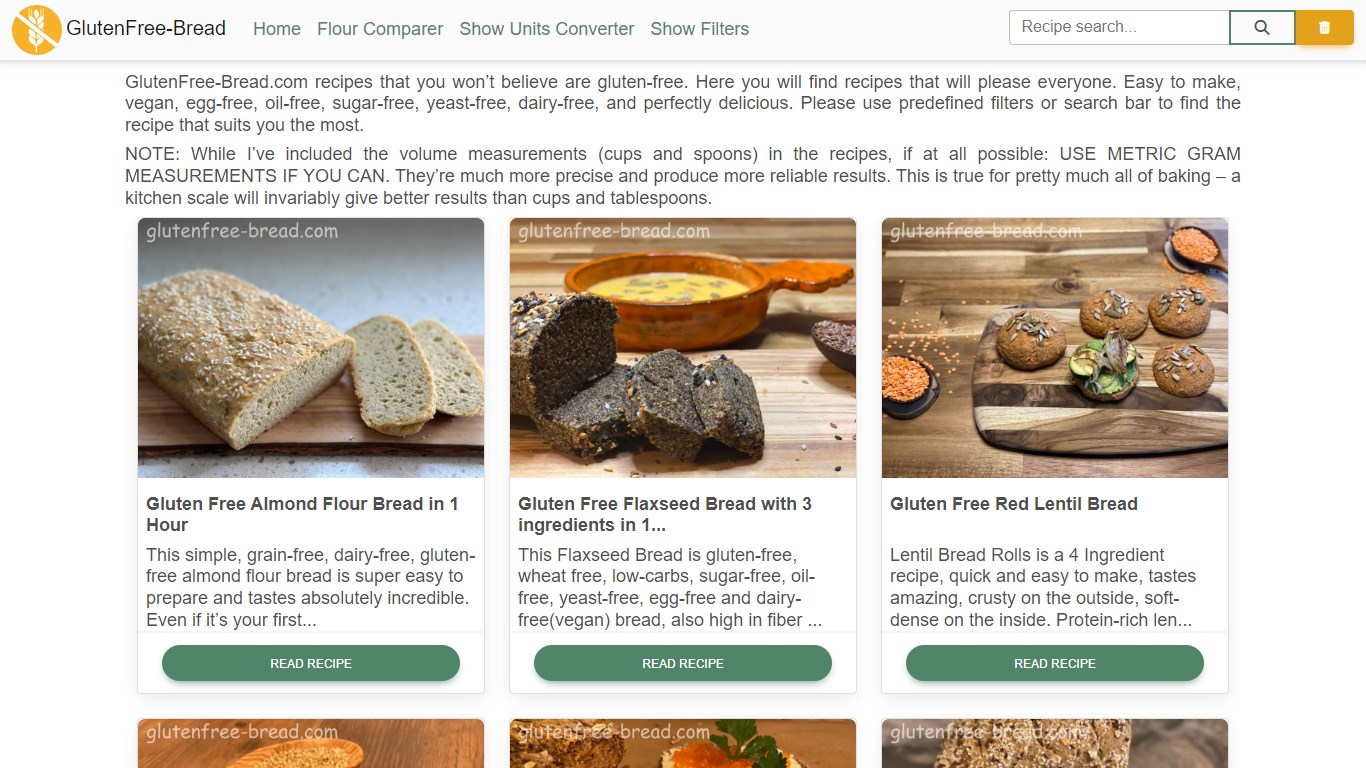Open the Red Lentil Bread rolls photo
1366x768 pixels.
tap(1055, 348)
